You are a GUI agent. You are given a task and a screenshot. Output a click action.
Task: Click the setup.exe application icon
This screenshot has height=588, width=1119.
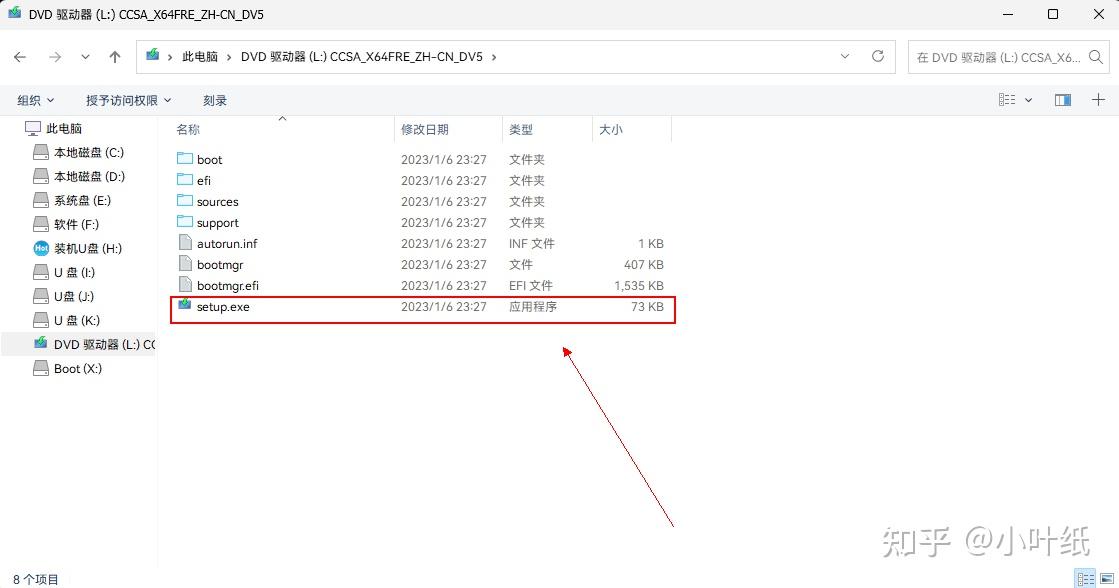pos(184,307)
